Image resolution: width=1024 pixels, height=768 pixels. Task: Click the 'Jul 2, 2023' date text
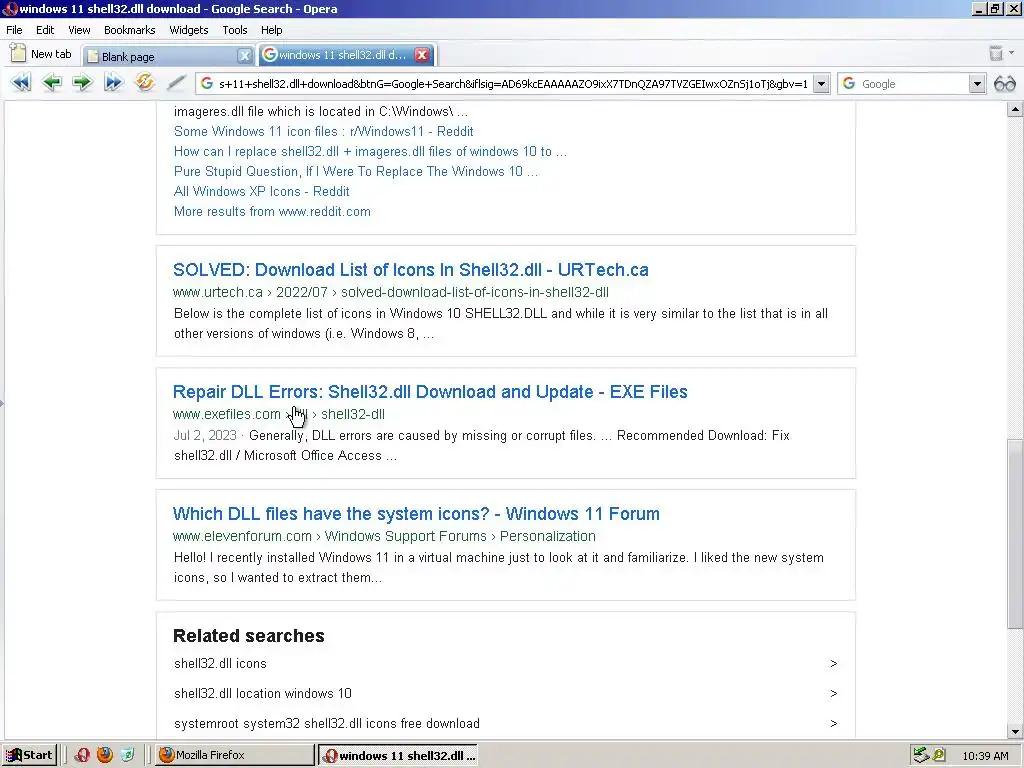coord(205,436)
